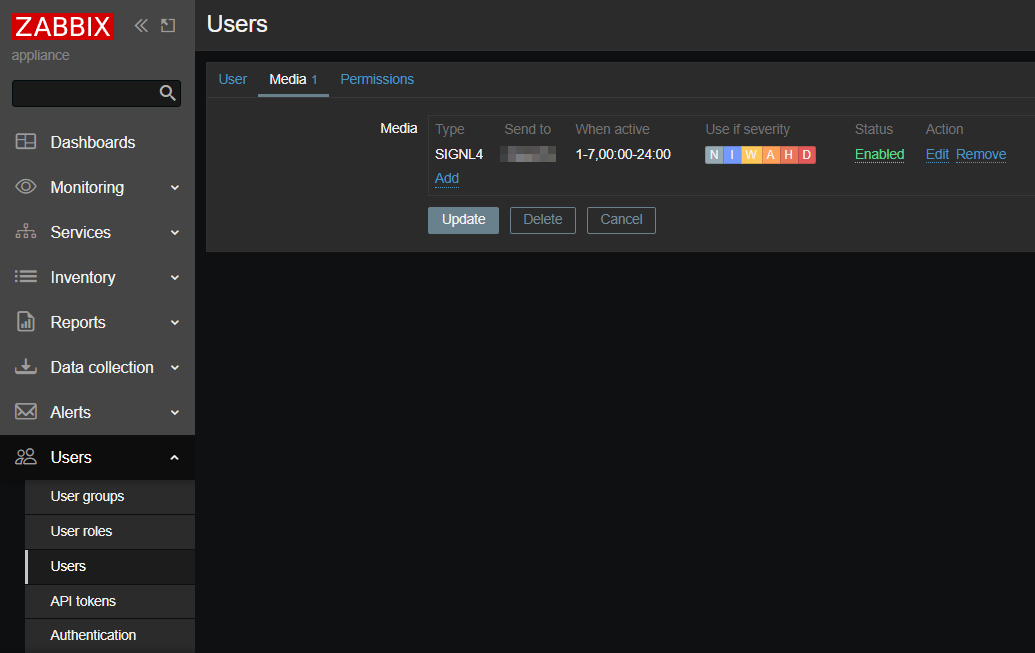This screenshot has width=1035, height=653.
Task: Click inside the sidebar search field
Action: (85, 93)
